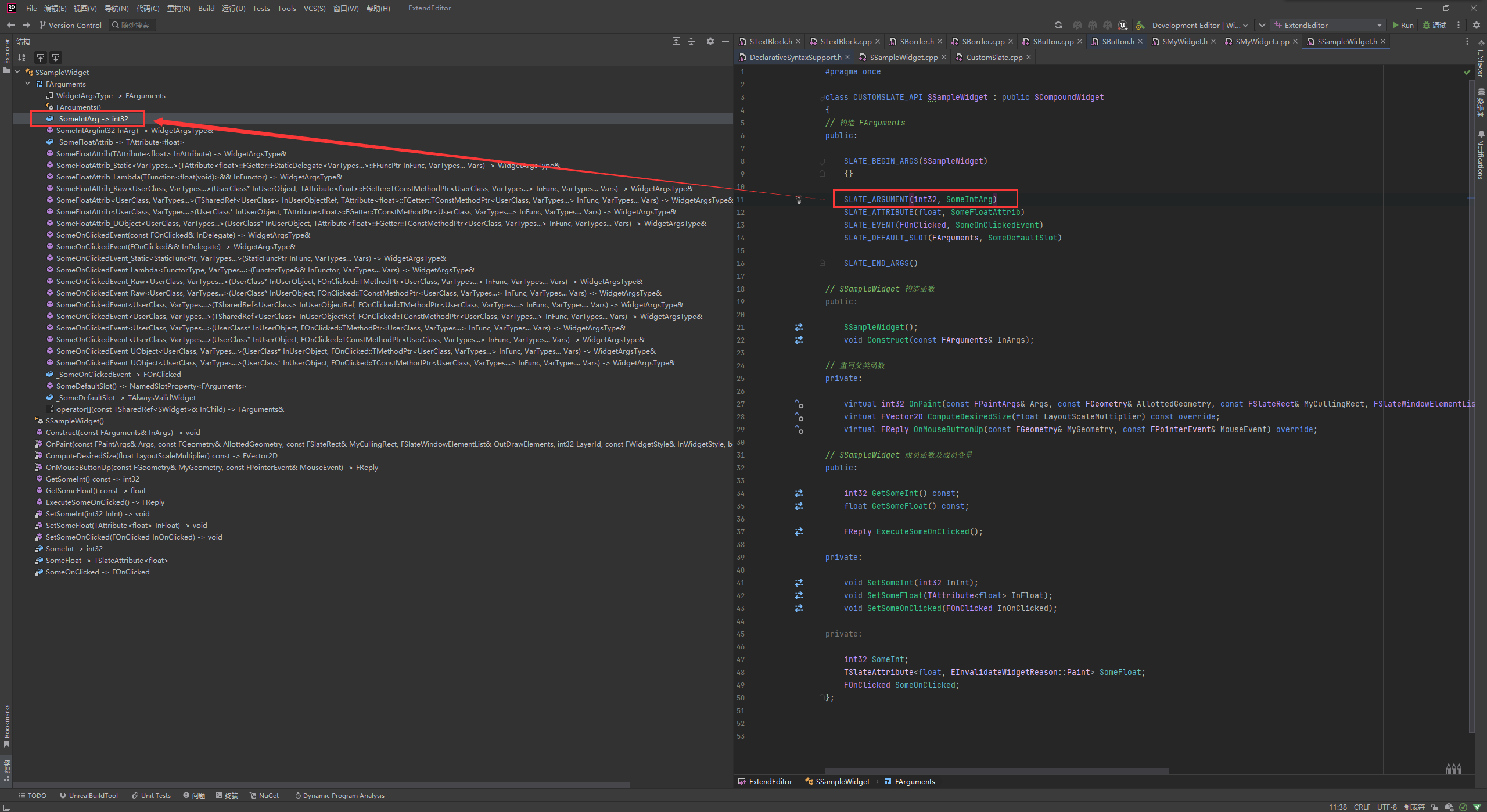Toggle autoscroll to source in structure panel
The width and height of the screenshot is (1487, 812).
tap(41, 58)
